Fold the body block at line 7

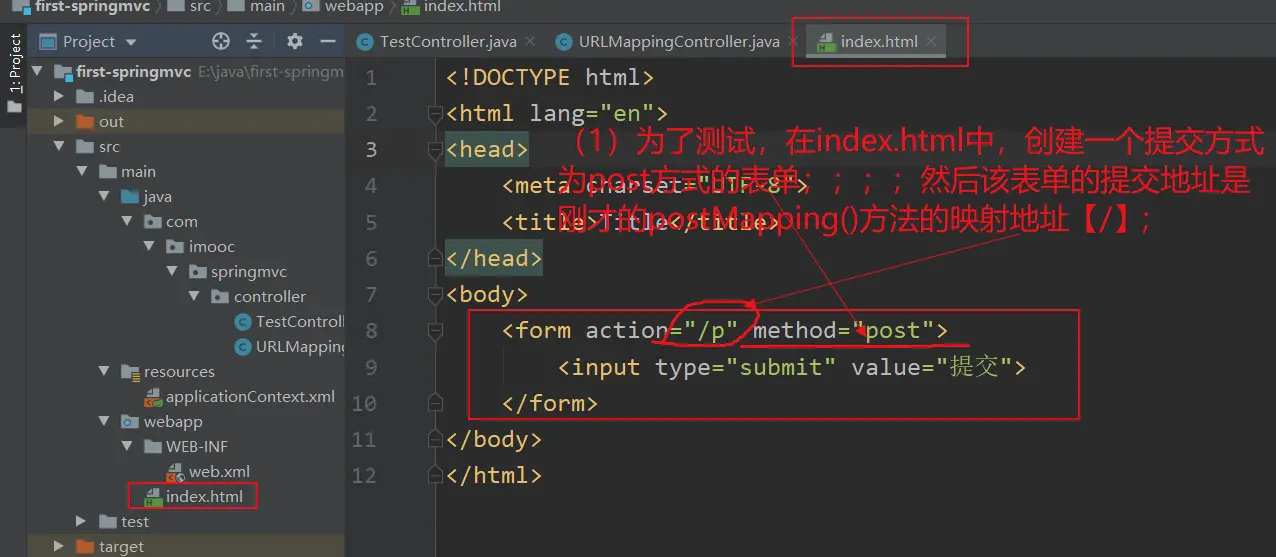(x=434, y=294)
